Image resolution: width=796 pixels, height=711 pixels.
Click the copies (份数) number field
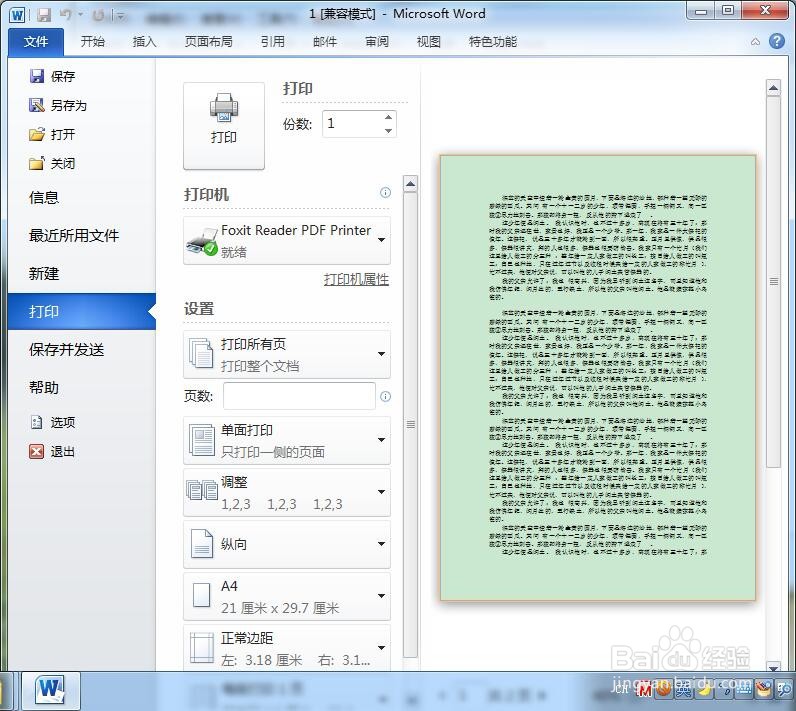pyautogui.click(x=352, y=124)
